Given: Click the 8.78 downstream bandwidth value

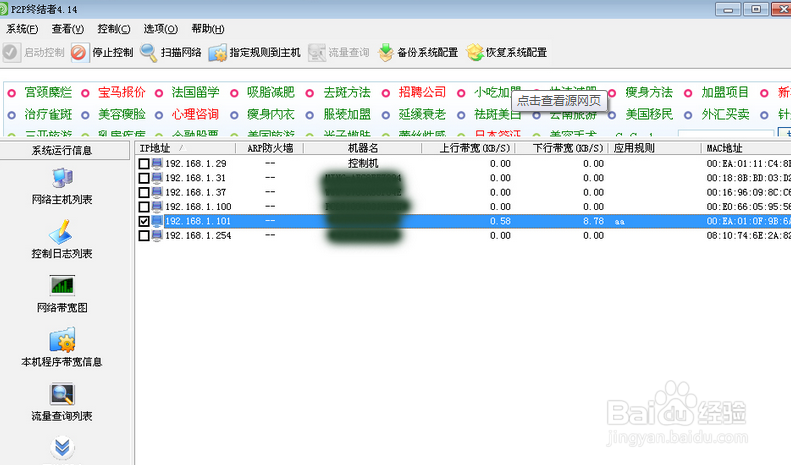Looking at the screenshot, I should click(x=593, y=221).
